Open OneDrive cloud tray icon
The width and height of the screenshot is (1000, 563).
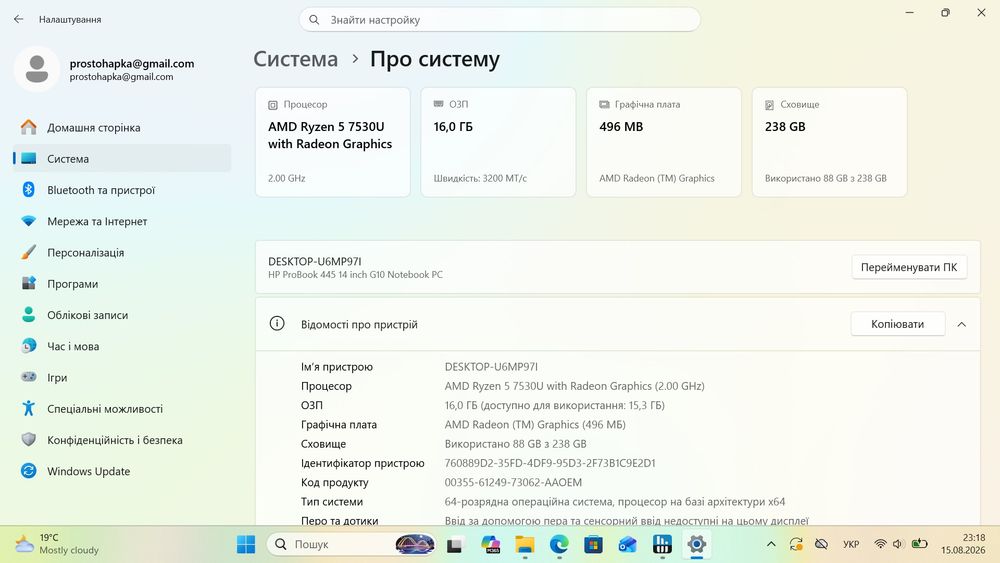821,544
